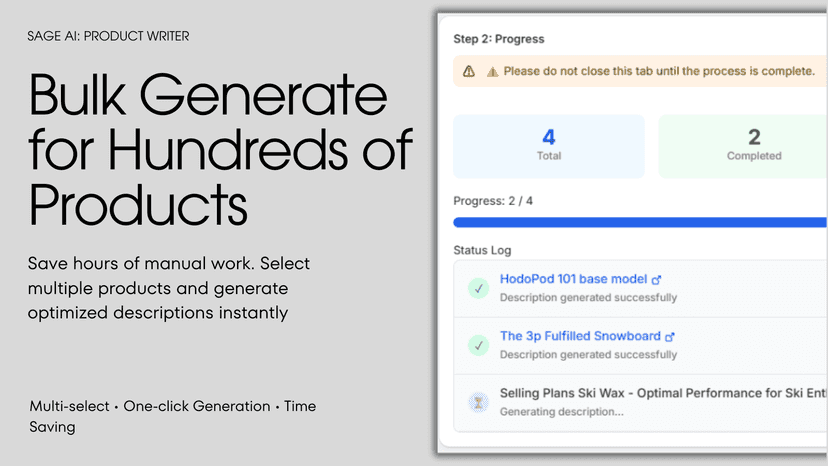Click the blue progress bar
The height and width of the screenshot is (466, 828).
click(640, 222)
